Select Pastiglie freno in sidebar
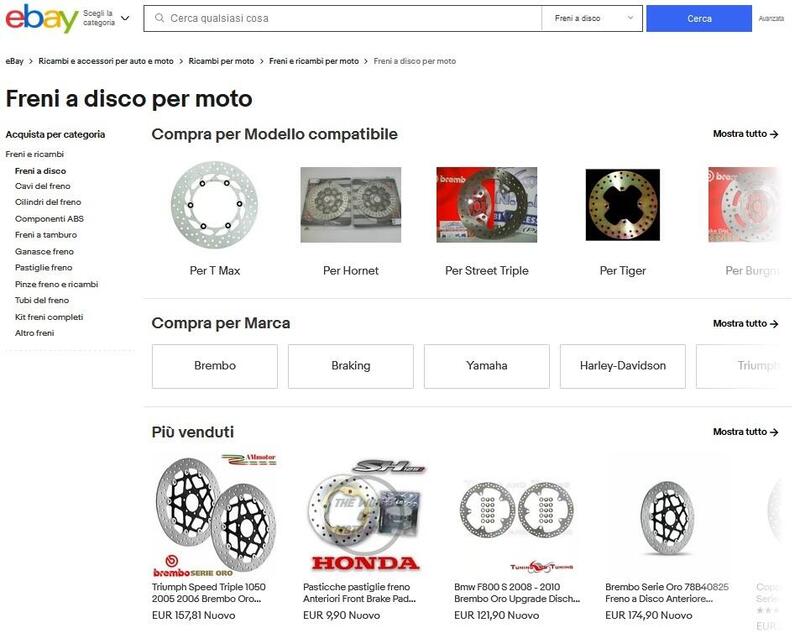This screenshot has height=644, width=800. click(x=43, y=267)
